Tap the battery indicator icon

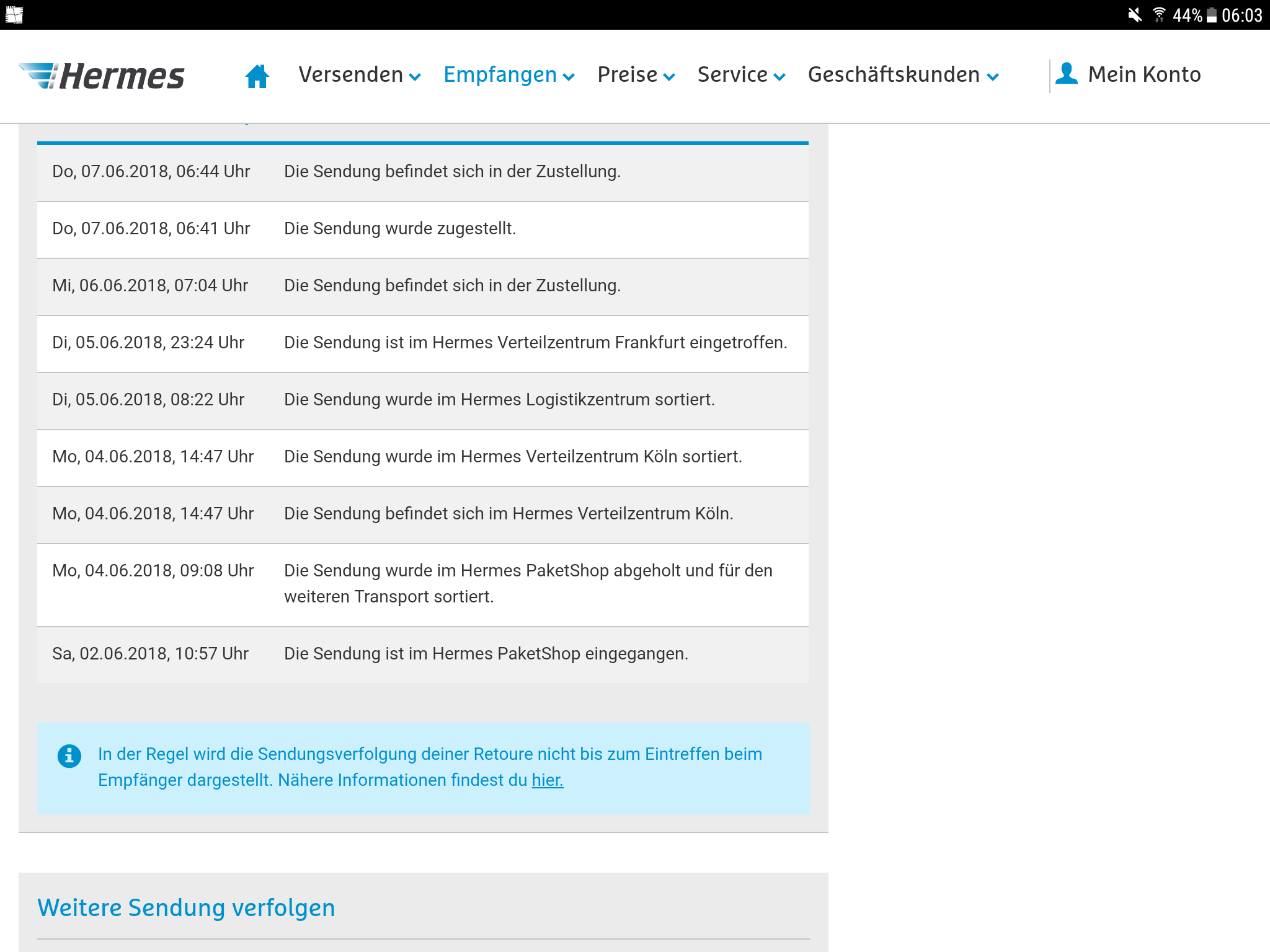[1211, 15]
